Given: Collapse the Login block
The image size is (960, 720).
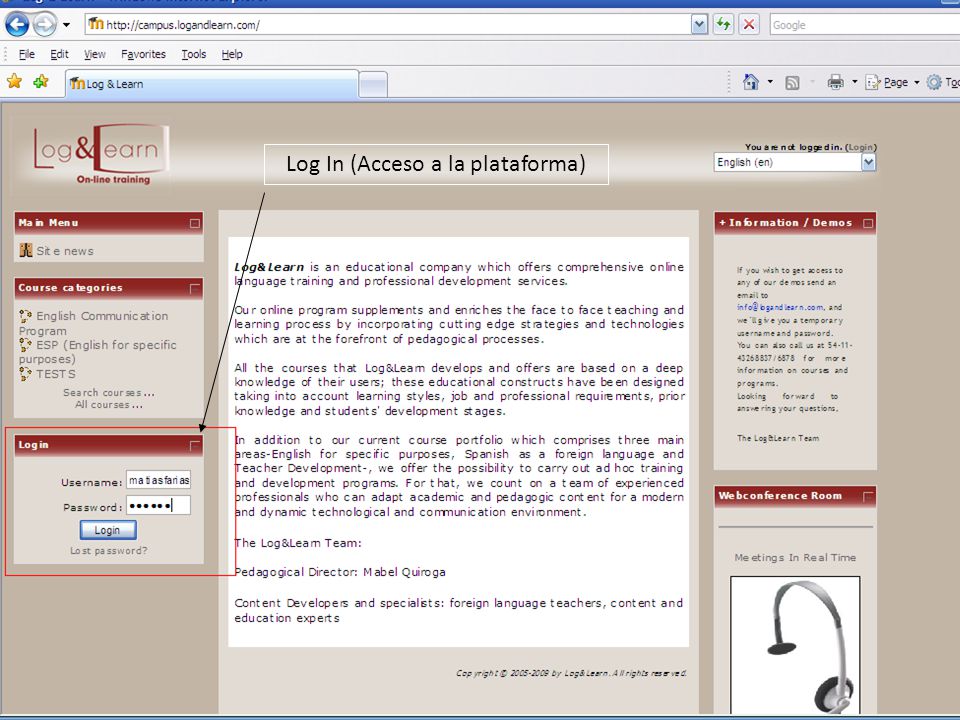Looking at the screenshot, I should [x=195, y=445].
